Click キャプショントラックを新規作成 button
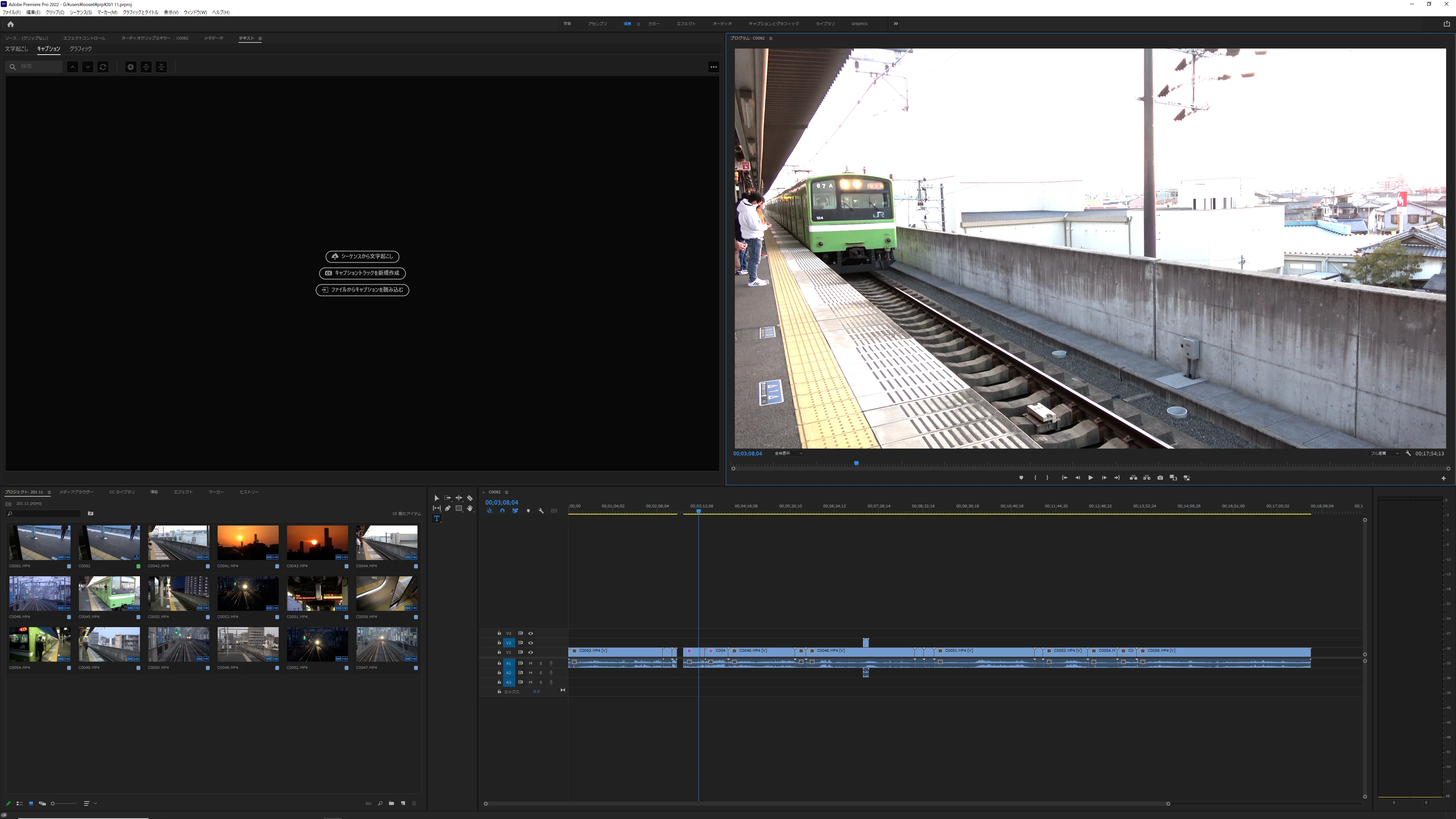This screenshot has height=819, width=1456. click(362, 273)
